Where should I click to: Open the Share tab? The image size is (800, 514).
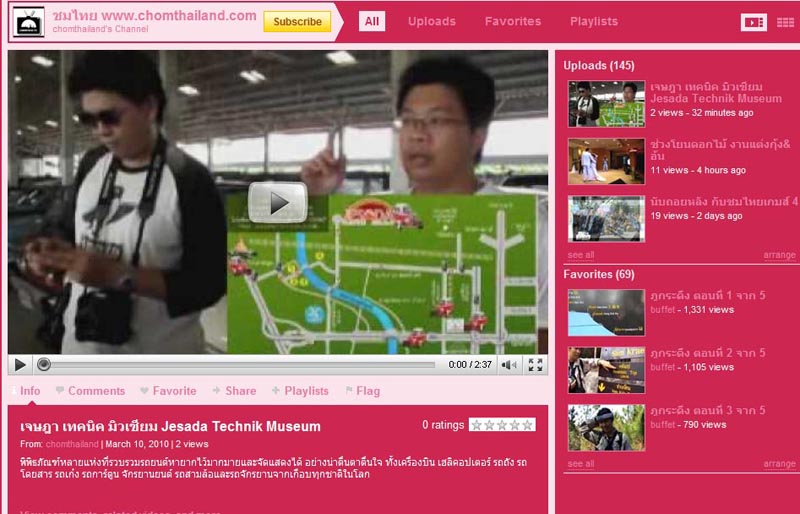pos(235,391)
